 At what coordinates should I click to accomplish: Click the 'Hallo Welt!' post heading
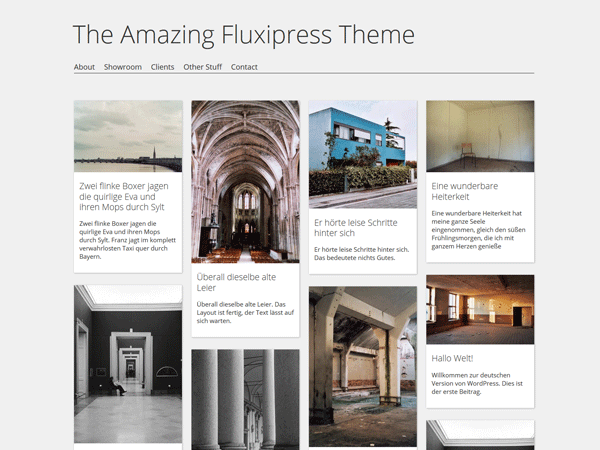452,358
